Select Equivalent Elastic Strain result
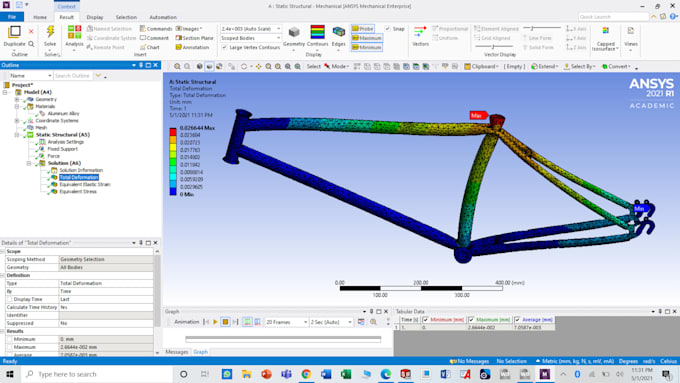The width and height of the screenshot is (680, 383). (x=85, y=184)
